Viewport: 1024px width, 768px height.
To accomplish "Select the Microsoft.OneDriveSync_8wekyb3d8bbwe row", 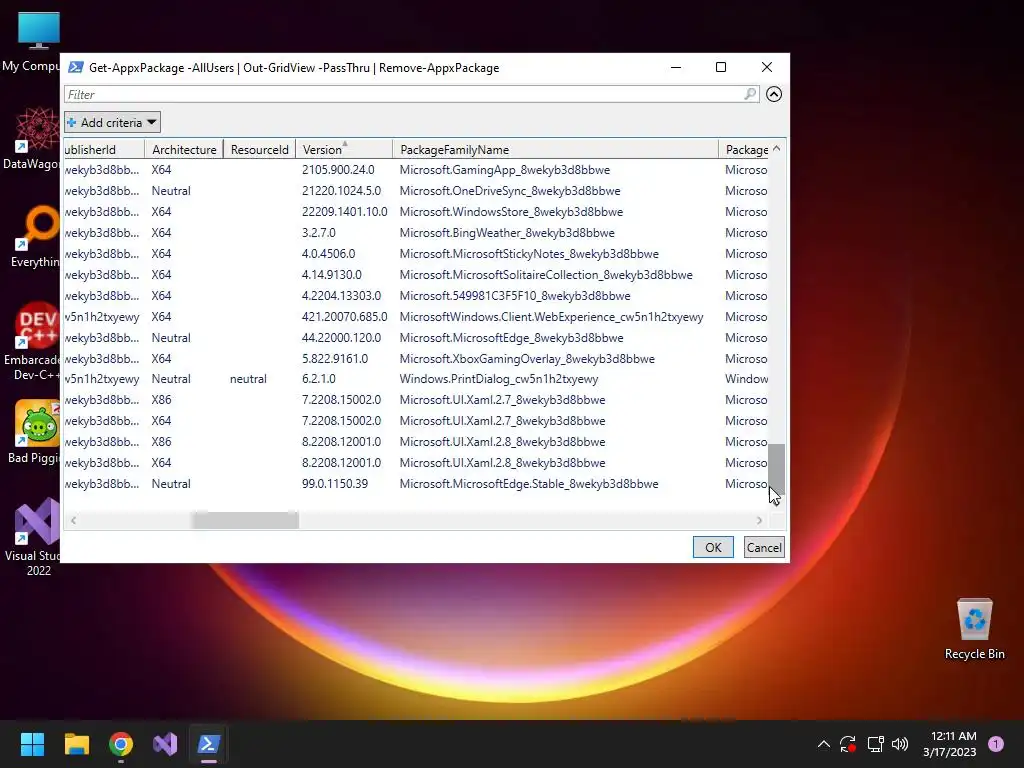I will [x=416, y=191].
